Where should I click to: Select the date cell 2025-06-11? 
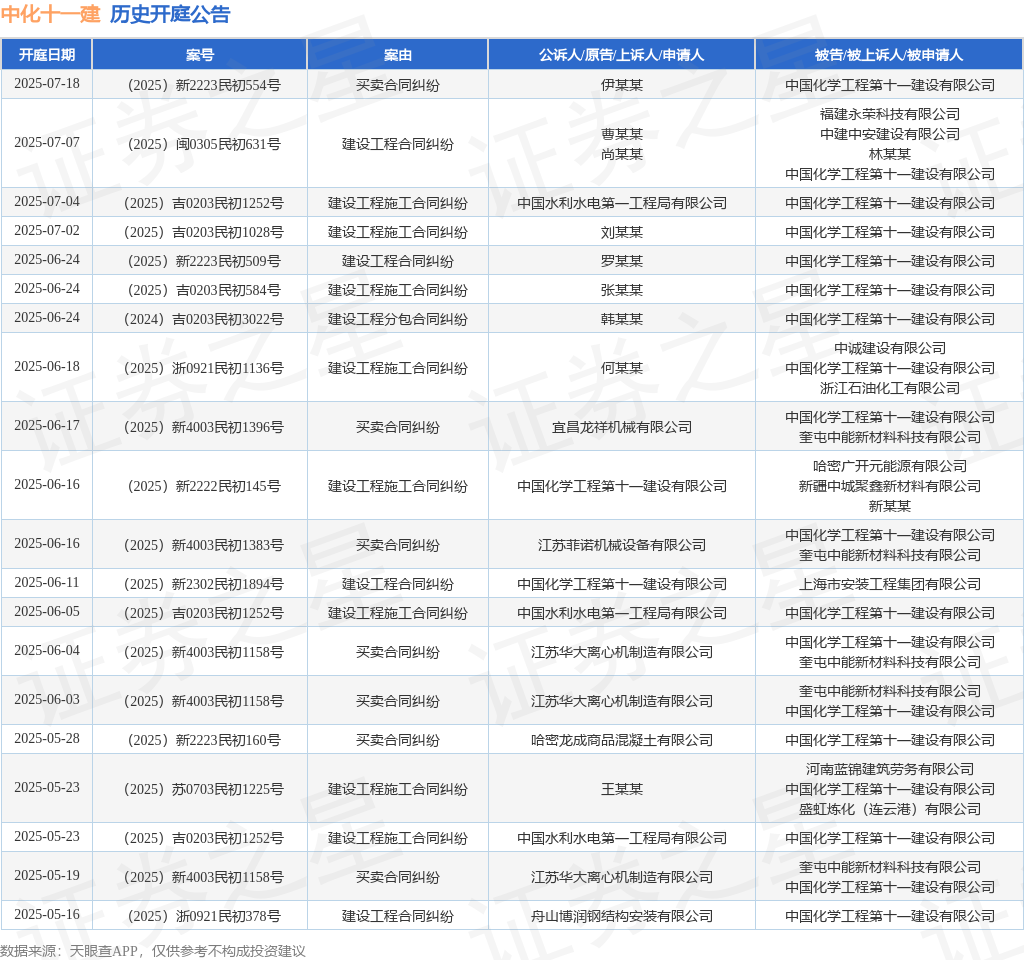[47, 583]
